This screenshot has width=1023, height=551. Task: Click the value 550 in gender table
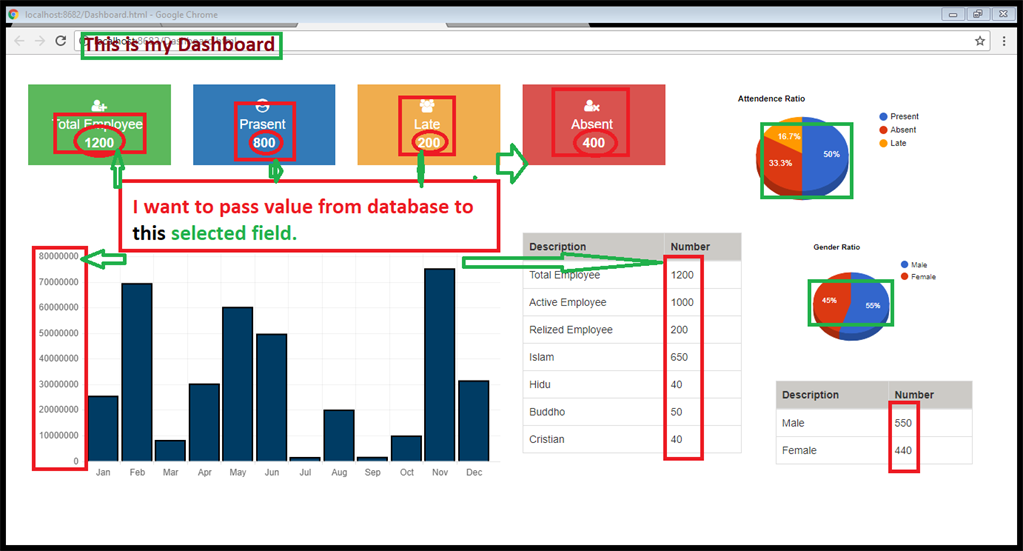pyautogui.click(x=903, y=423)
